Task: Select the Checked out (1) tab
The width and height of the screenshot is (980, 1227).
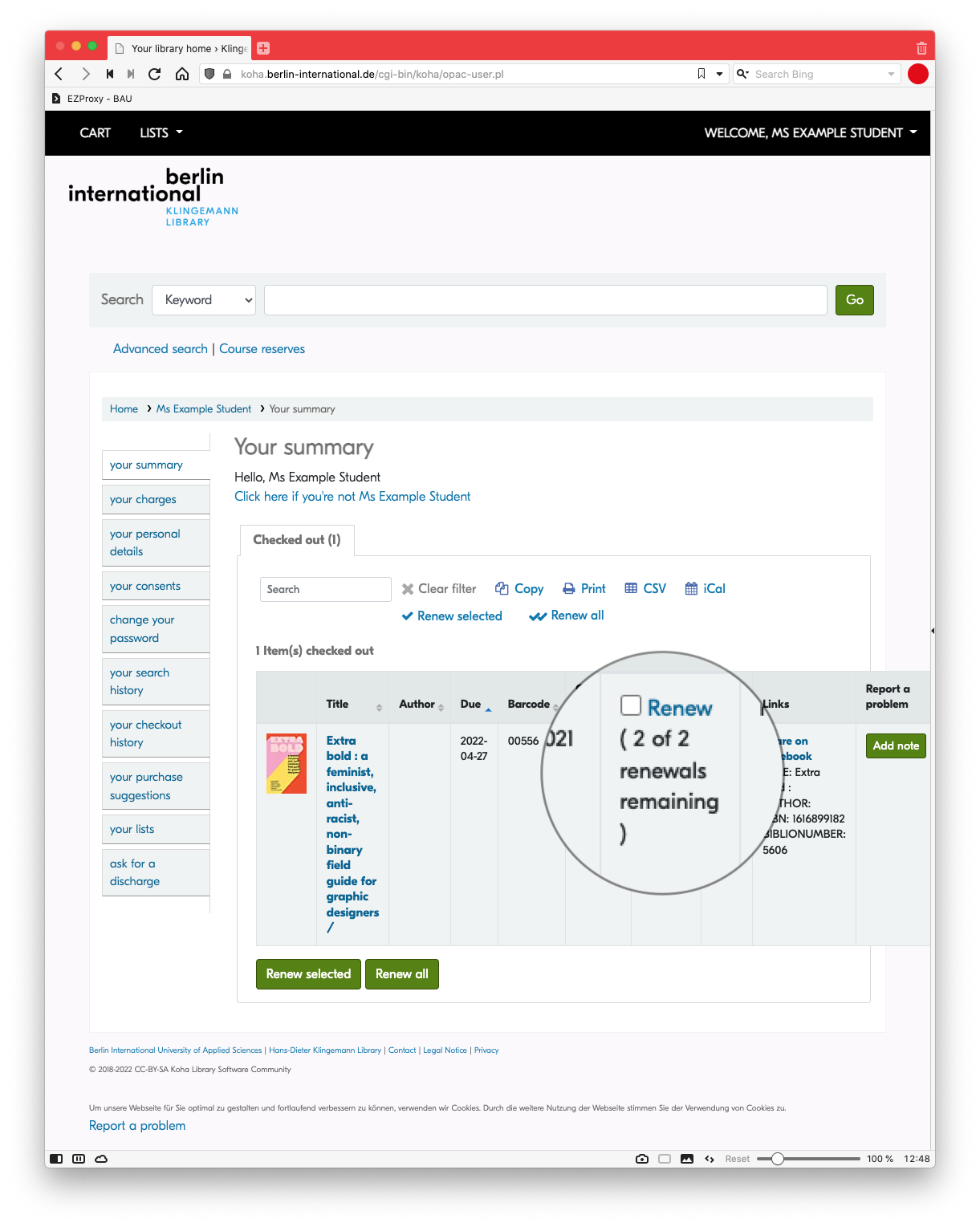Action: tap(297, 540)
